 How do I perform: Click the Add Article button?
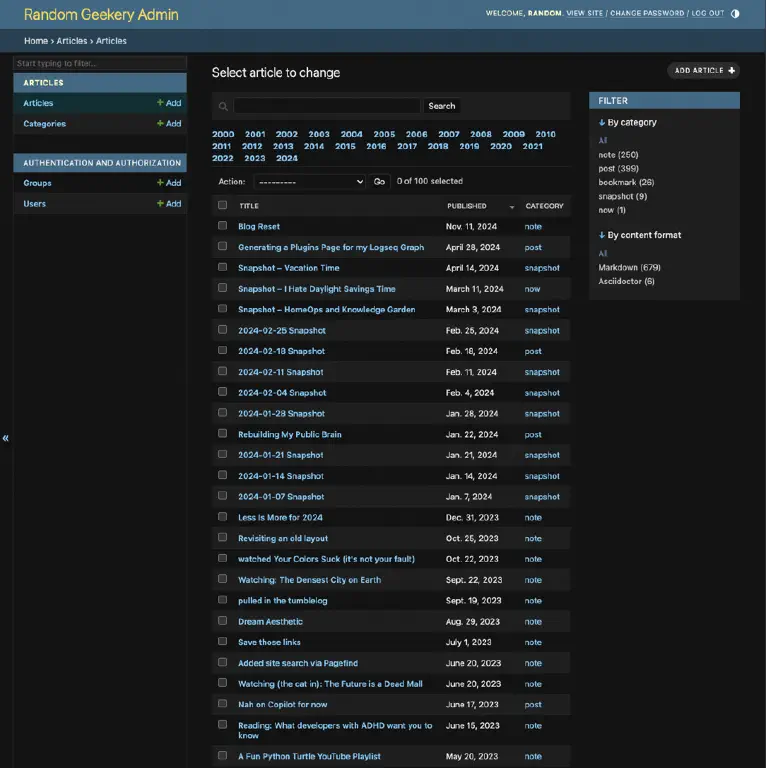(x=704, y=71)
